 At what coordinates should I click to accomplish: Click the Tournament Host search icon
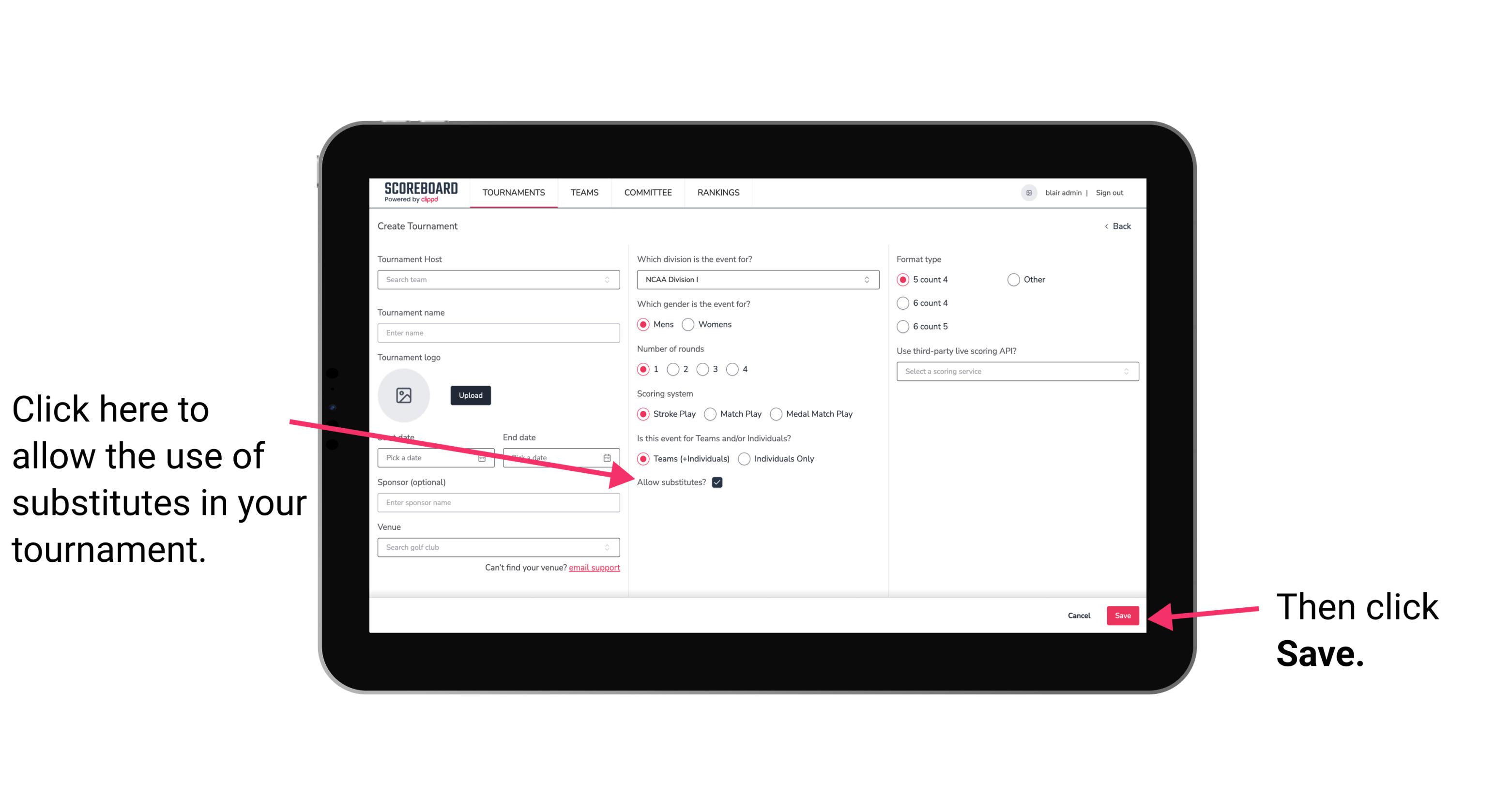point(611,280)
